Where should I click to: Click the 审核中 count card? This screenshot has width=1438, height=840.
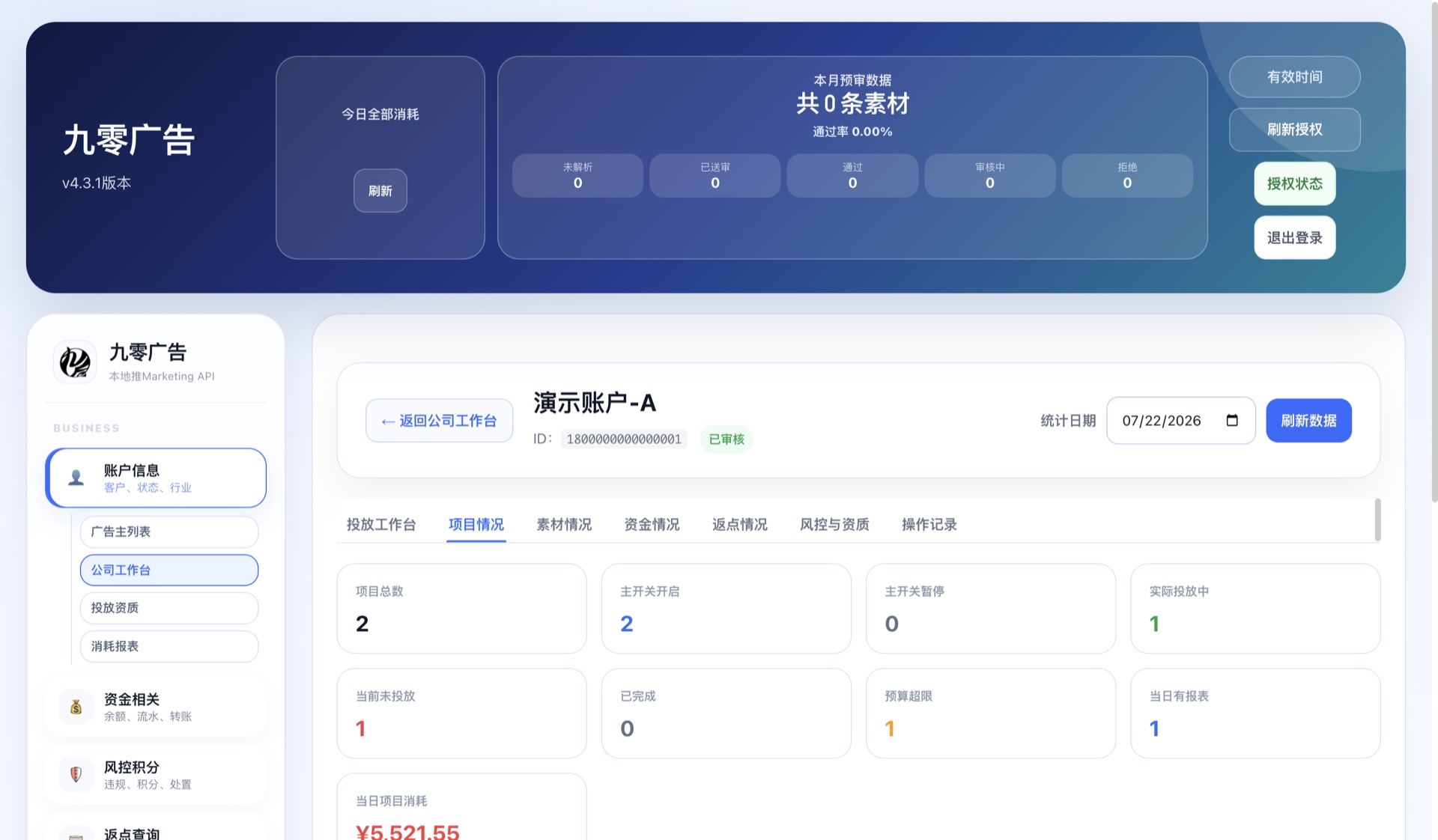pyautogui.click(x=990, y=176)
